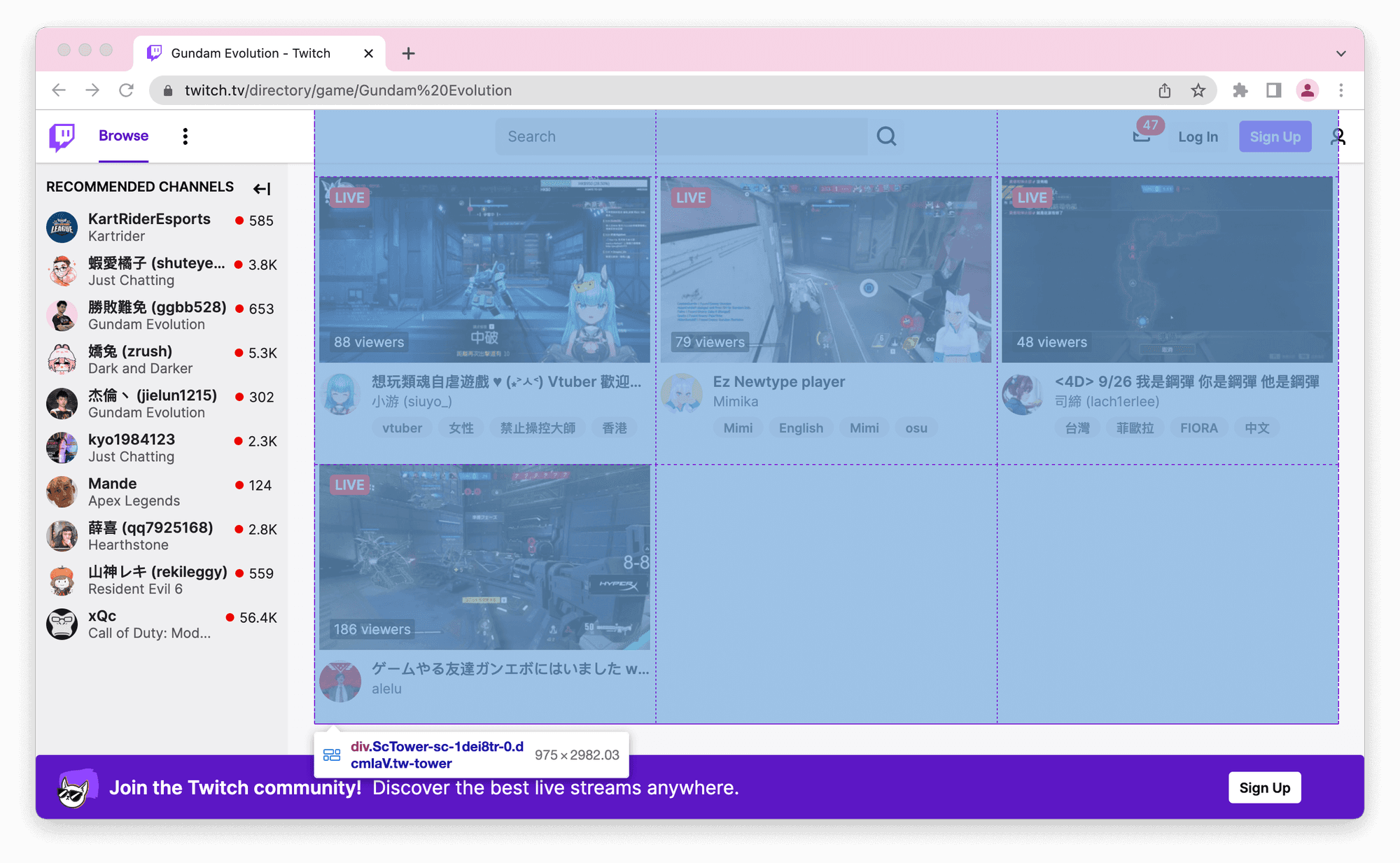Open a new browser tab

[408, 53]
